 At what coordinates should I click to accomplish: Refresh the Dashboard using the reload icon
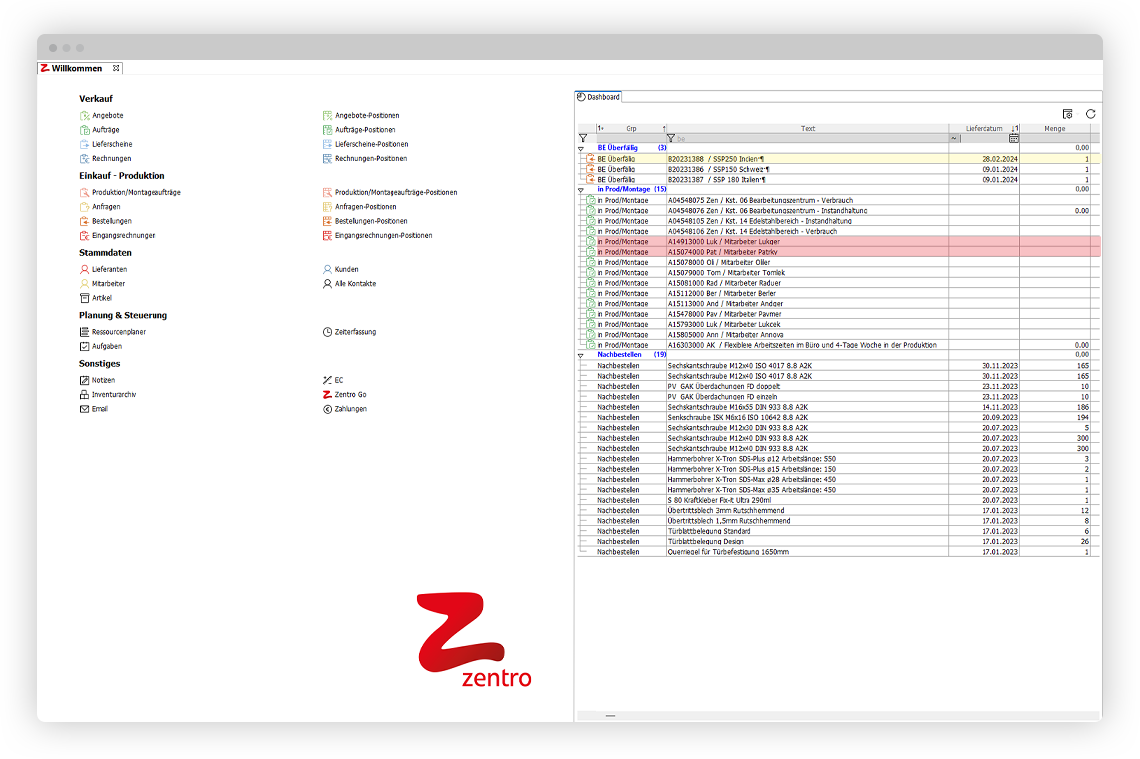(1089, 114)
